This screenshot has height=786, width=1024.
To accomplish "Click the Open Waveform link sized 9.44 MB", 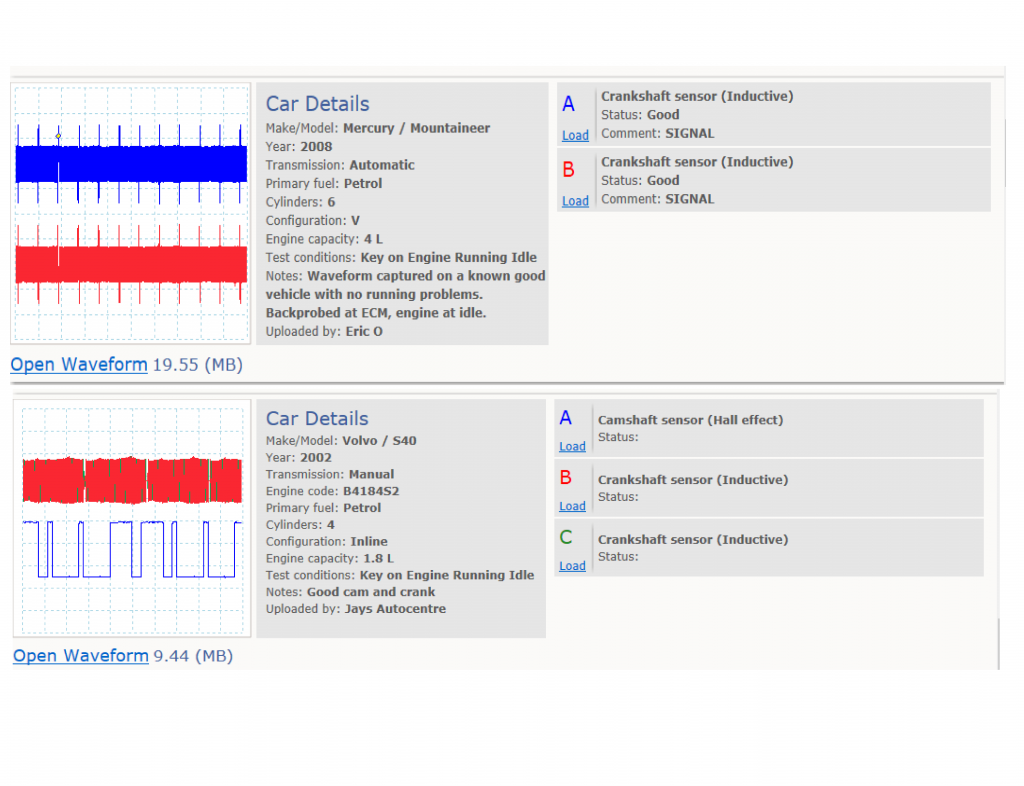I will tap(80, 656).
